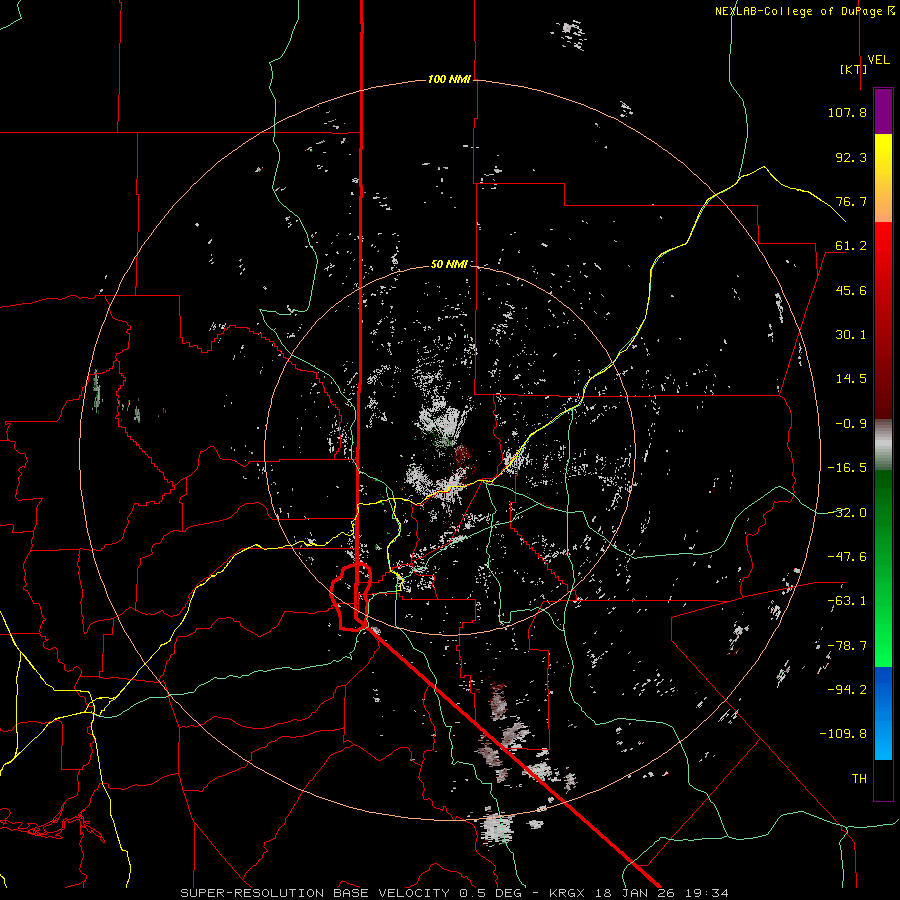
Task: Click the 107.8 legend value
Action: (x=847, y=112)
